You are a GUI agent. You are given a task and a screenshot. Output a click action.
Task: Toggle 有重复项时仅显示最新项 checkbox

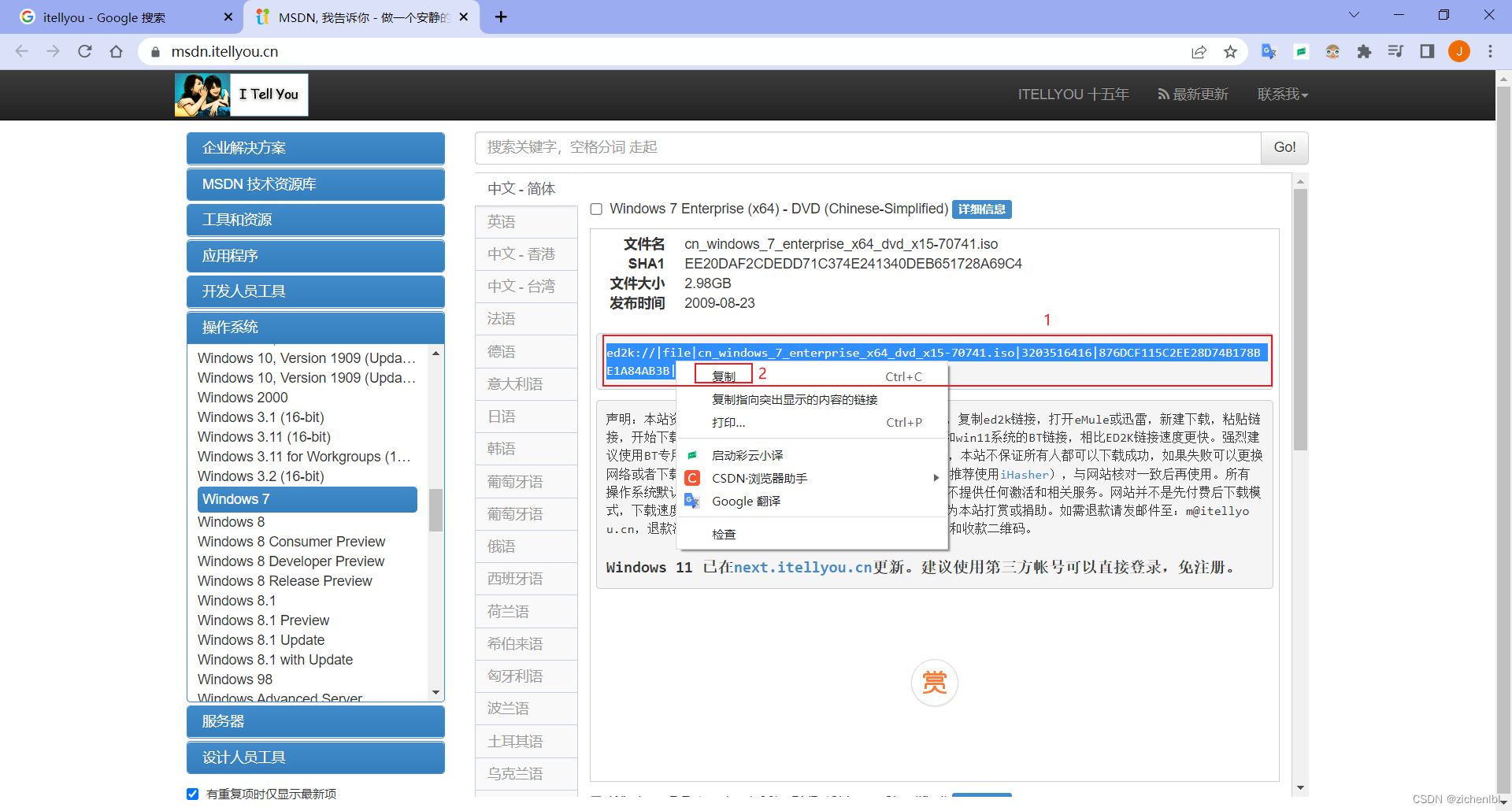192,794
